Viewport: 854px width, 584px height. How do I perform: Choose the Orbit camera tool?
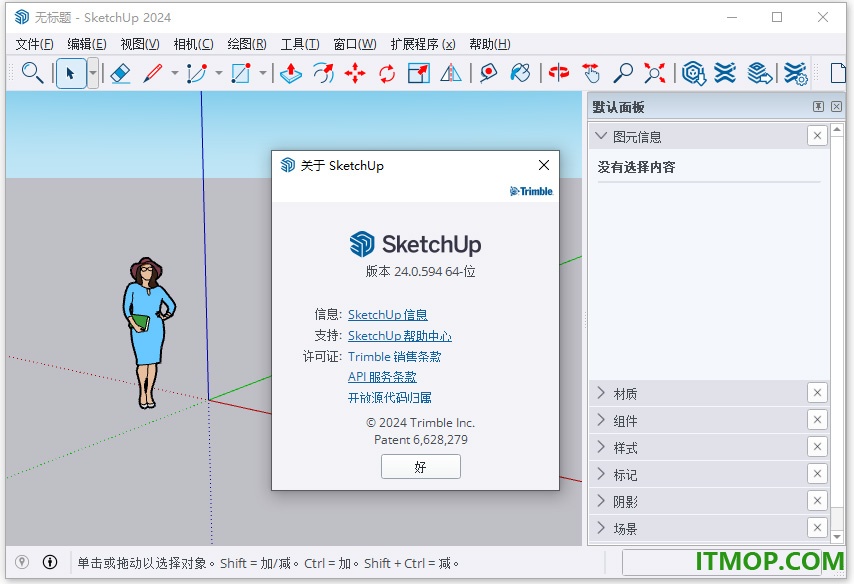coord(559,73)
